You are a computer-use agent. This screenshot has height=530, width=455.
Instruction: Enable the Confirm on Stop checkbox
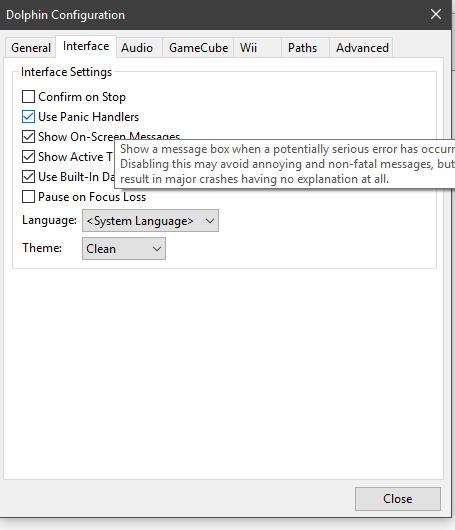tap(28, 97)
